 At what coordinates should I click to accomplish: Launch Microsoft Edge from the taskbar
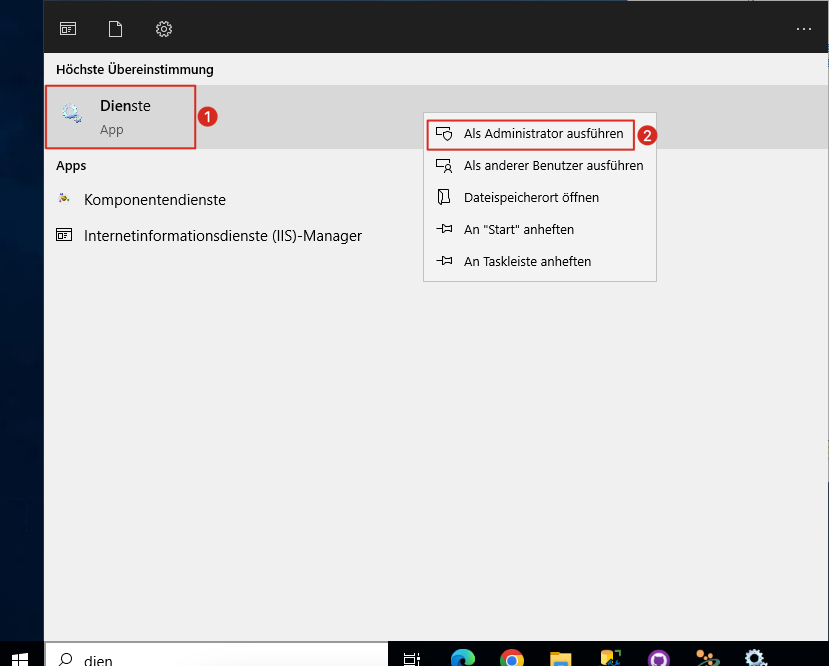tap(463, 658)
